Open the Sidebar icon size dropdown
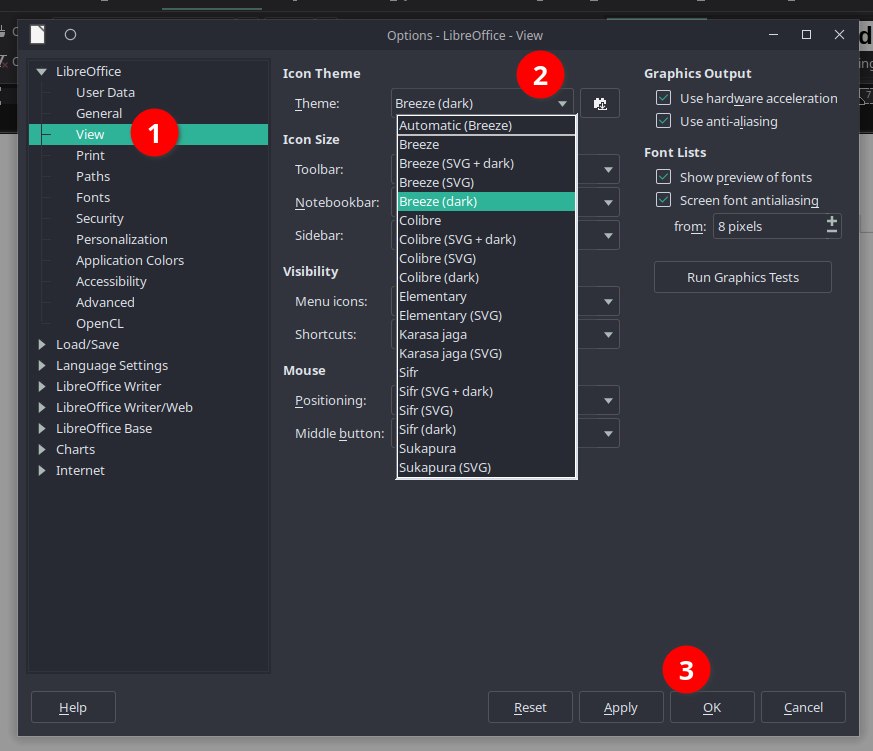873x751 pixels. [608, 235]
